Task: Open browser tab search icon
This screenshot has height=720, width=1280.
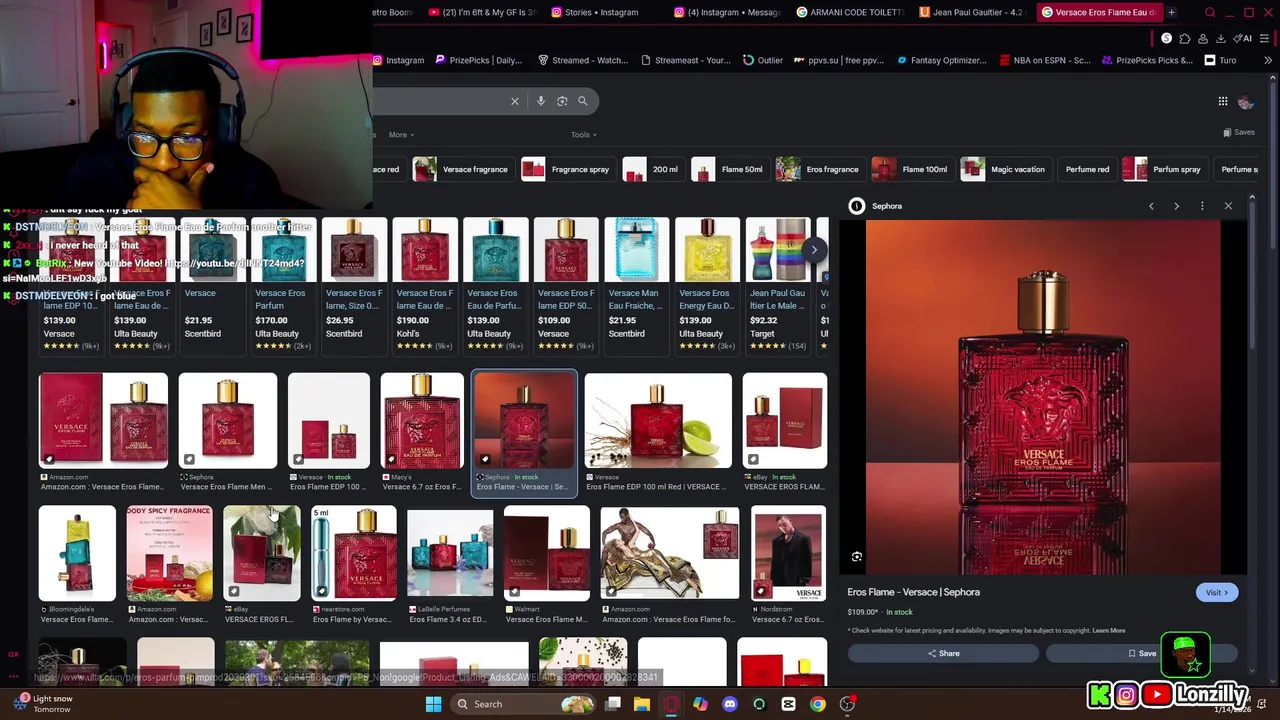Action: click(1210, 12)
